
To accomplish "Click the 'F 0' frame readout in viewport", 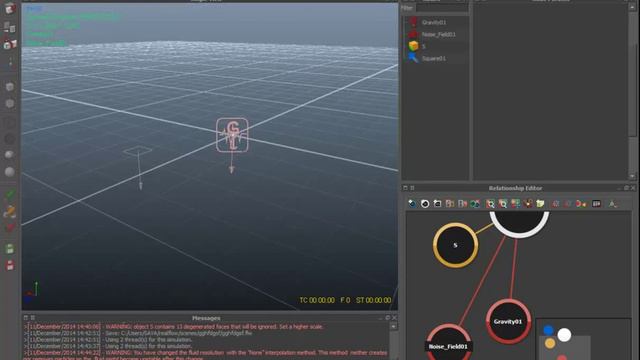I will pyautogui.click(x=345, y=300).
